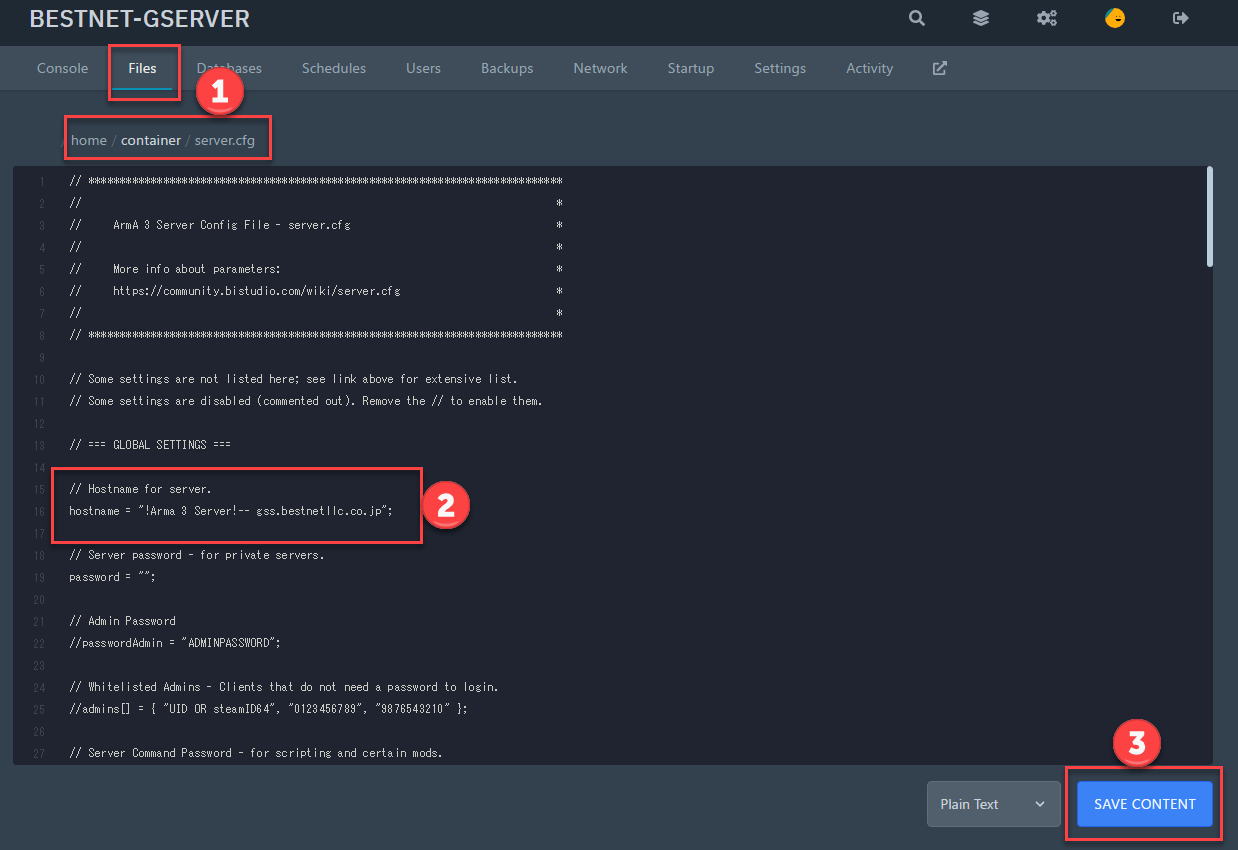Click the "// Hostname for server." comment
The width and height of the screenshot is (1238, 850).
140,489
